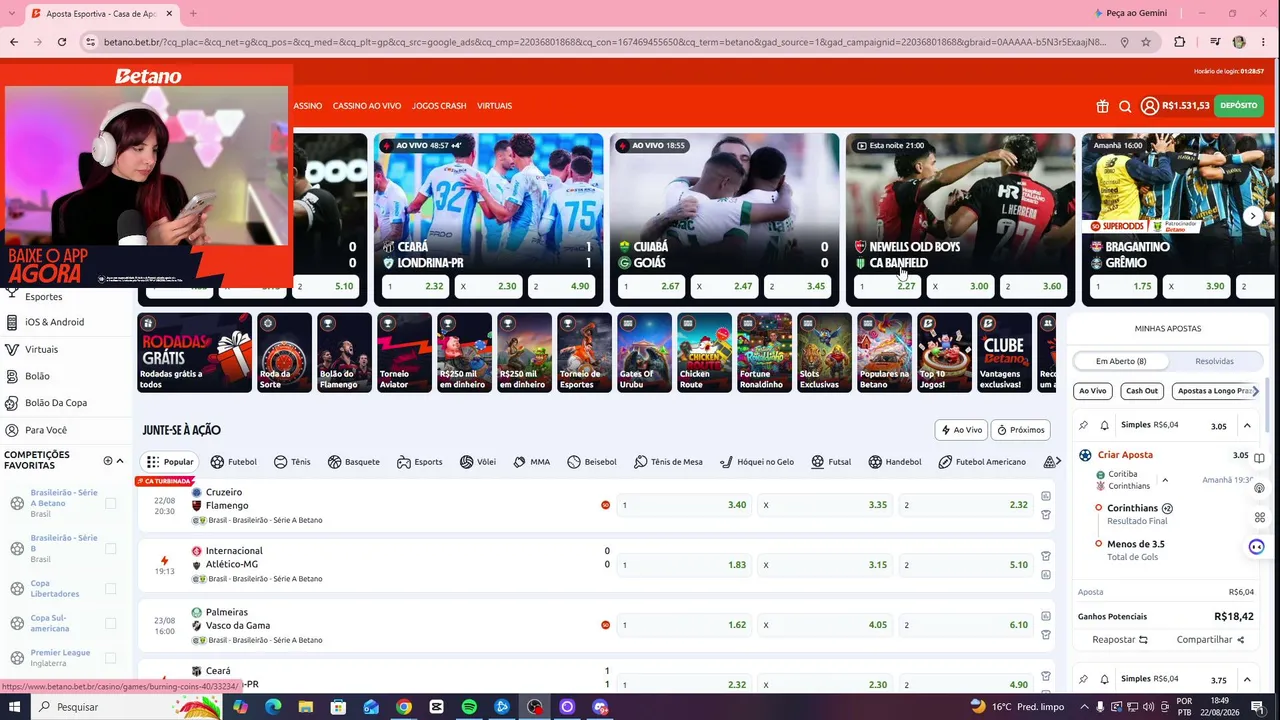Click the bell on the 3.75 Simples bet
The image size is (1280, 720).
pyautogui.click(x=1105, y=679)
